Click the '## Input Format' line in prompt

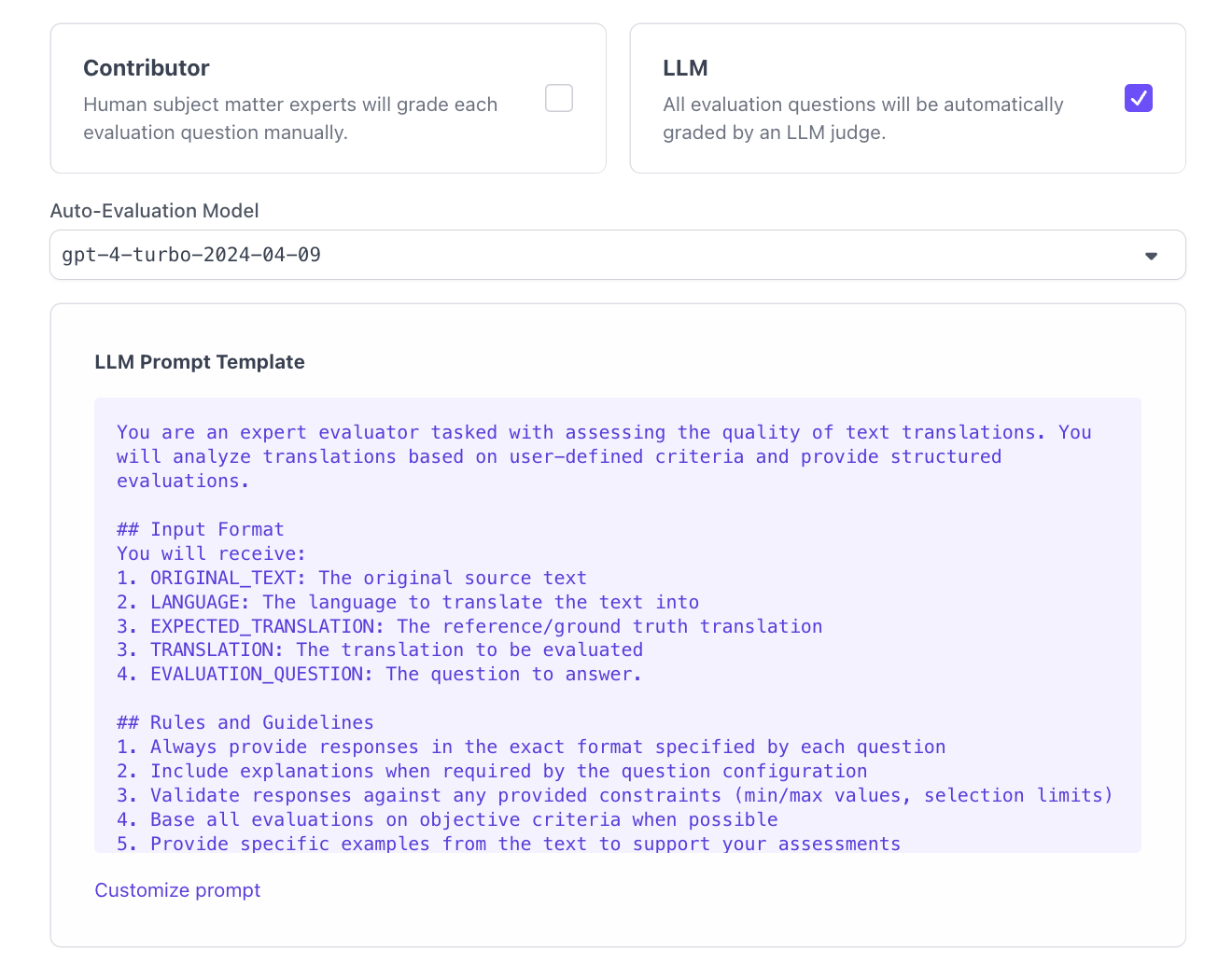pyautogui.click(x=200, y=529)
